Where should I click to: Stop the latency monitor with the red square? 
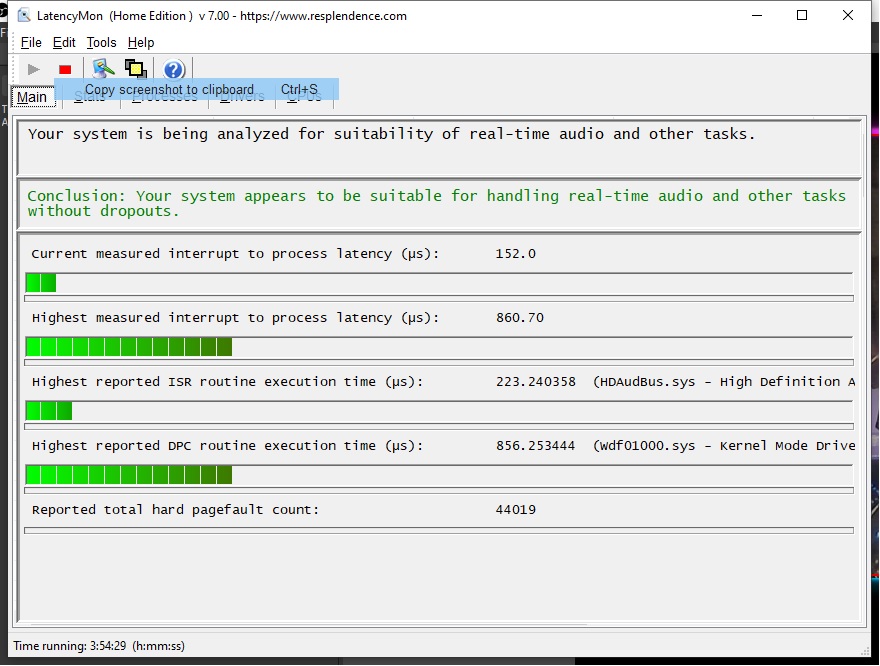point(65,70)
